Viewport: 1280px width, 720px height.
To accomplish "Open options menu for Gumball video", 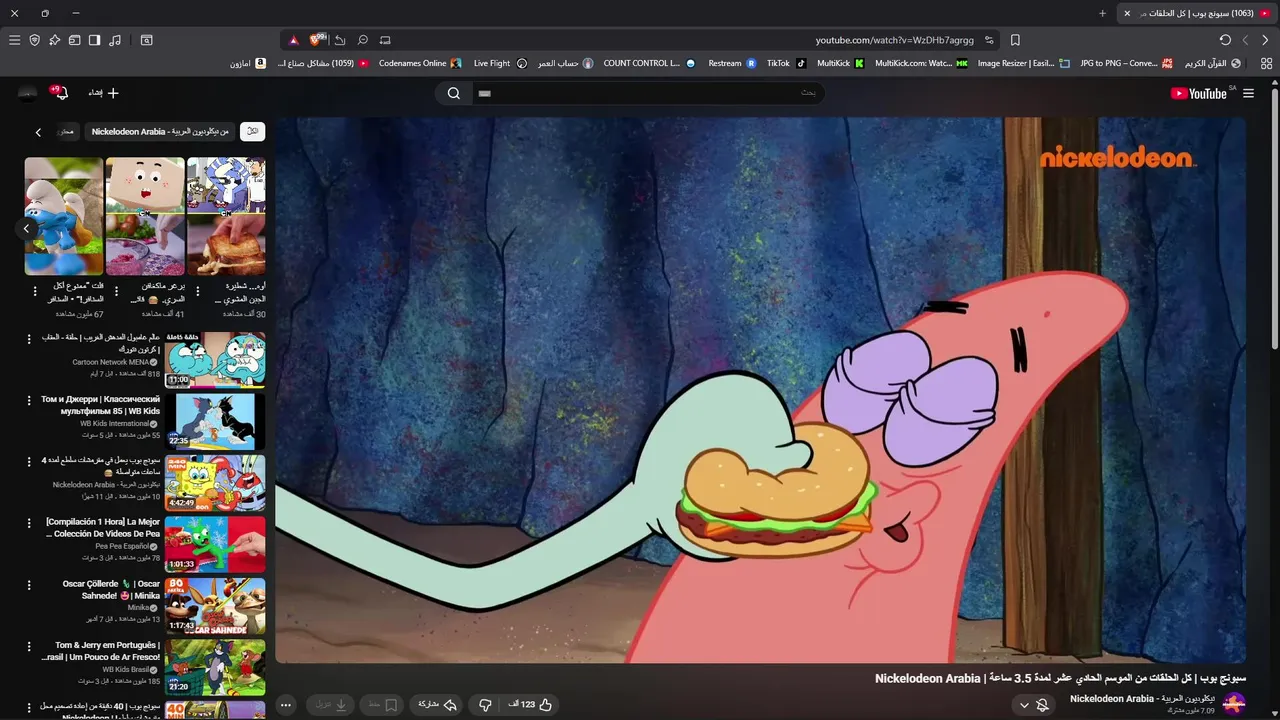I will 29,339.
